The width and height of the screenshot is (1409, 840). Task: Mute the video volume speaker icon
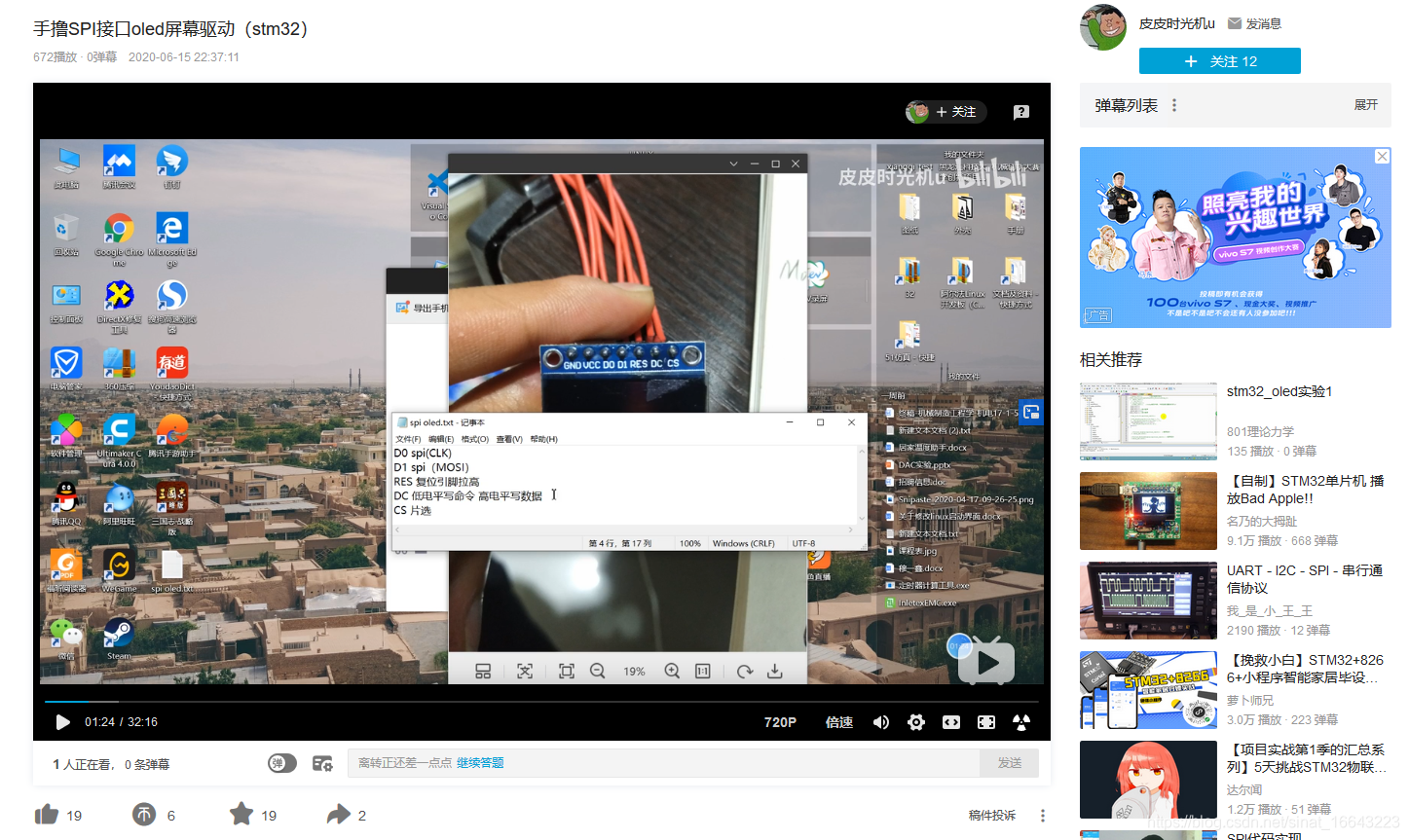[881, 722]
